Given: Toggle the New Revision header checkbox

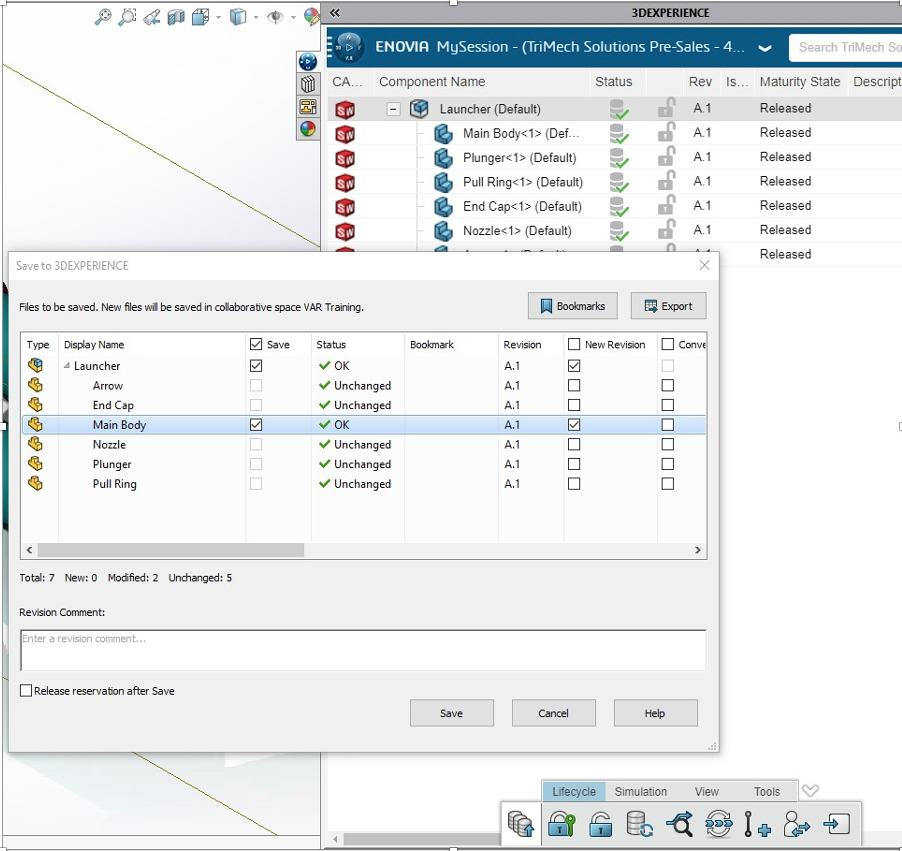Looking at the screenshot, I should pos(574,344).
